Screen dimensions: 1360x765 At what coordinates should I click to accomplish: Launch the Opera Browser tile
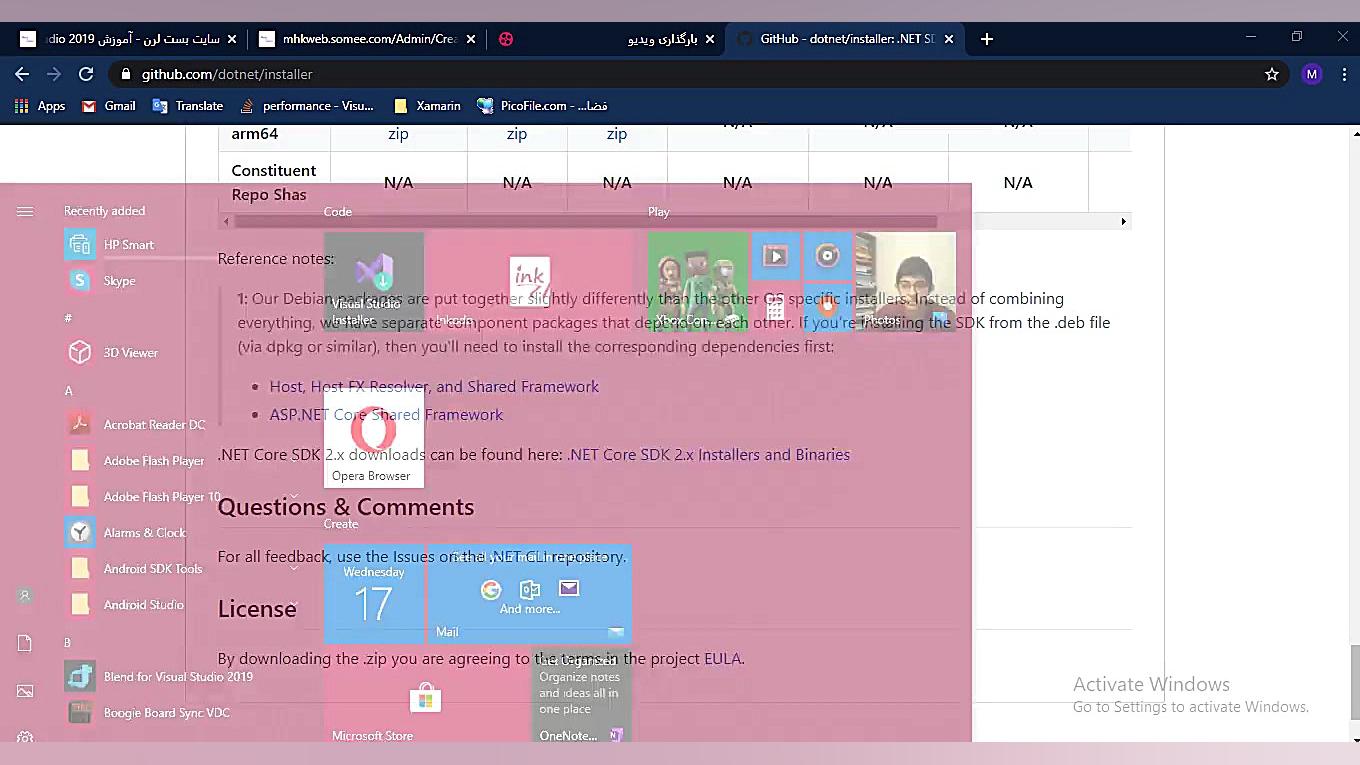[374, 438]
